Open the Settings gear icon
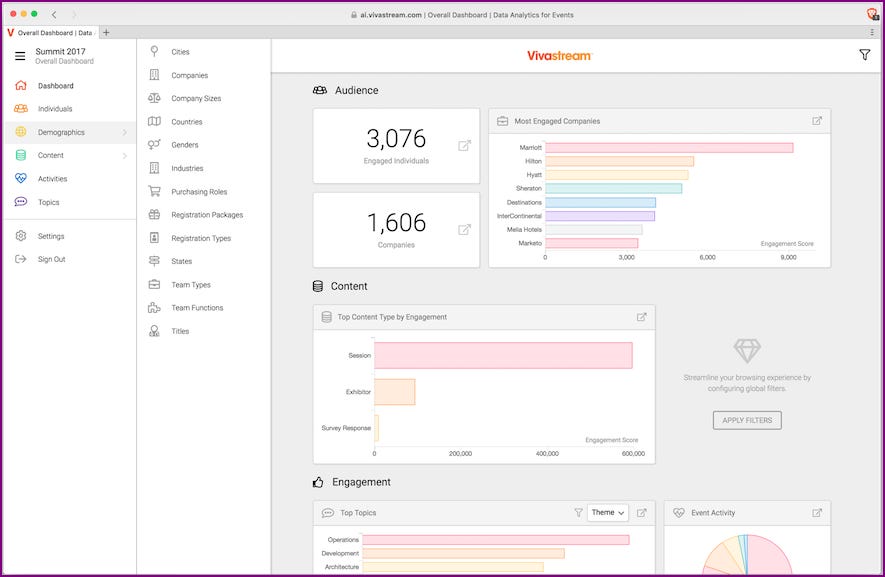This screenshot has width=885, height=577. 20,235
